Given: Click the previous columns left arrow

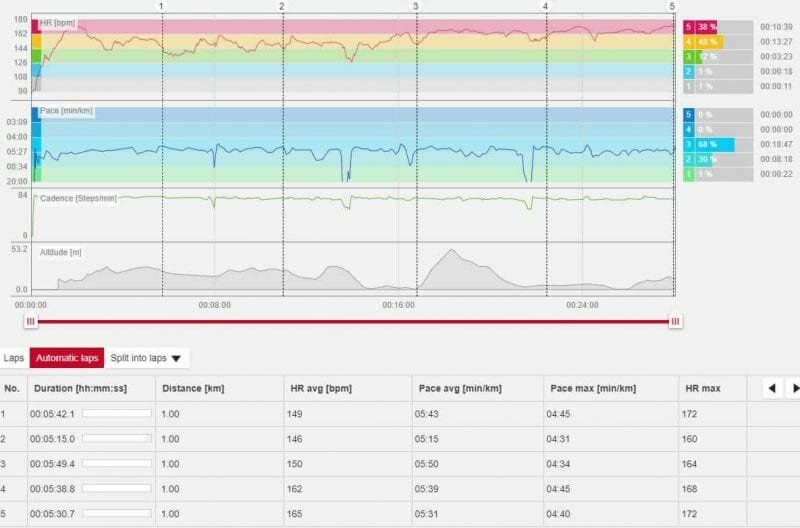Looking at the screenshot, I should click(x=773, y=388).
